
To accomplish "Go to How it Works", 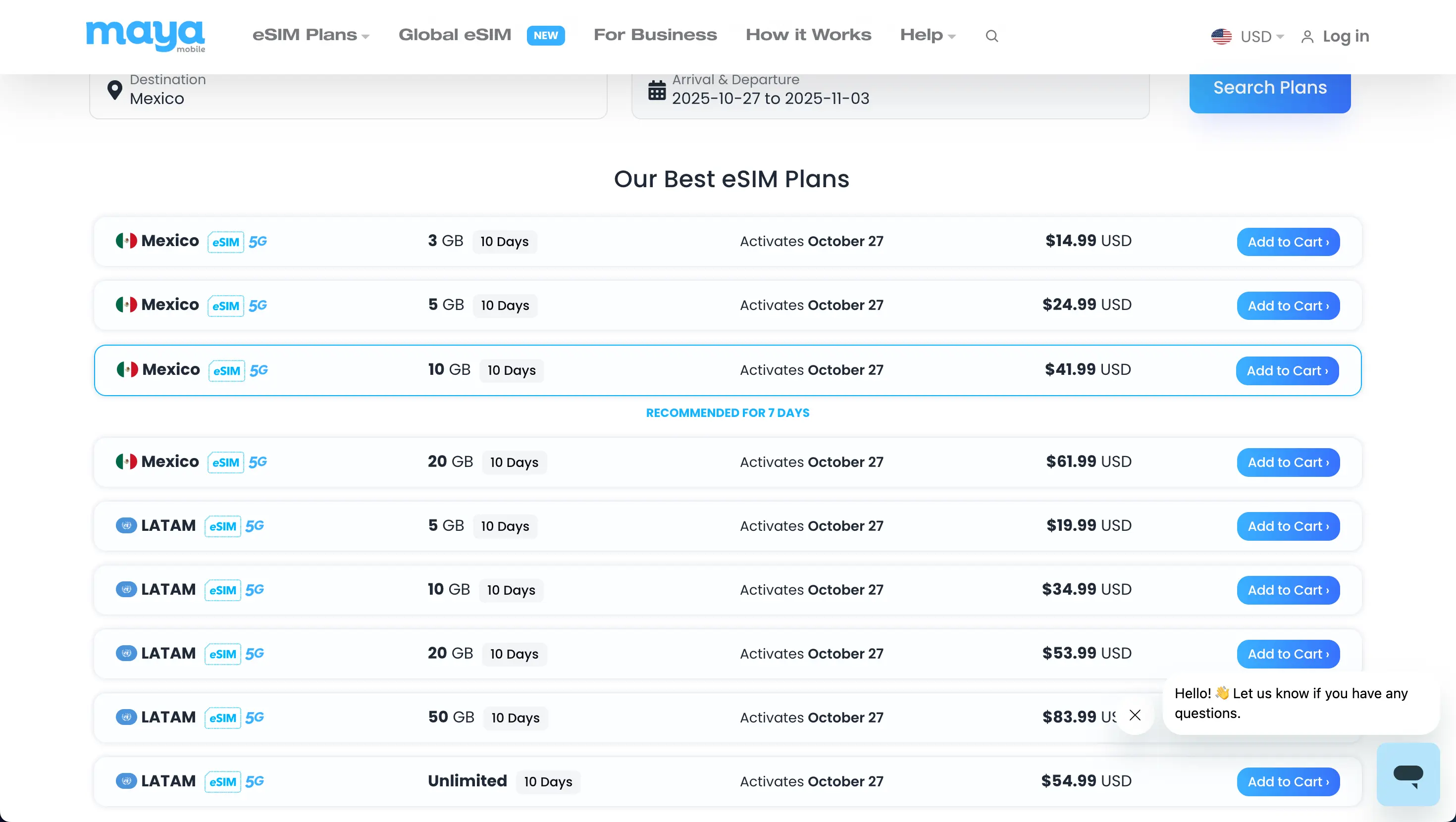I will tap(808, 35).
